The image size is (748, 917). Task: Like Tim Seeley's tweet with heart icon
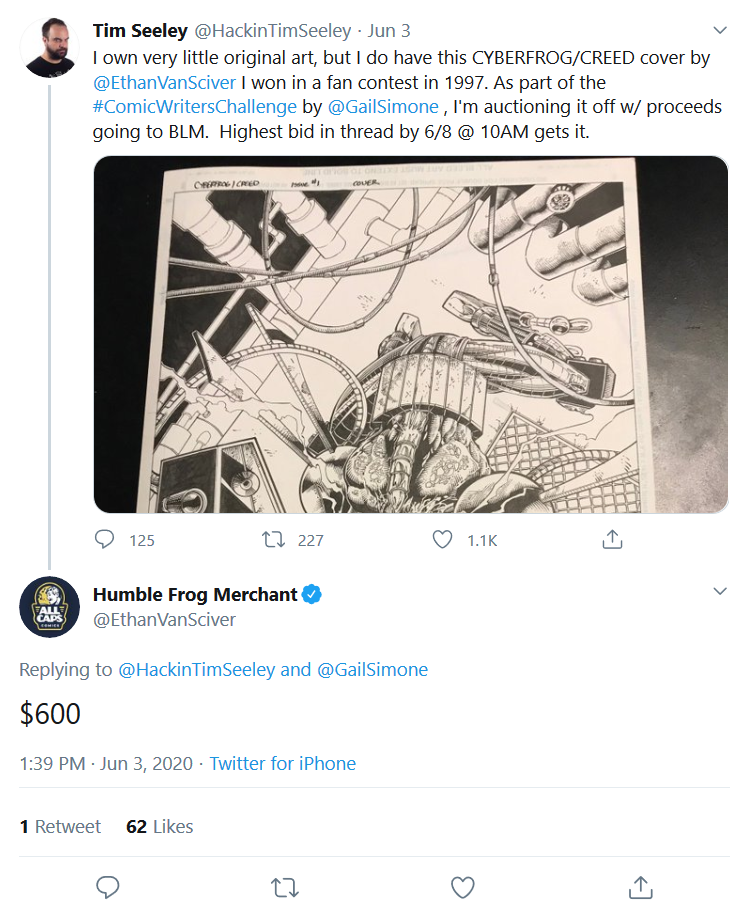(x=442, y=539)
